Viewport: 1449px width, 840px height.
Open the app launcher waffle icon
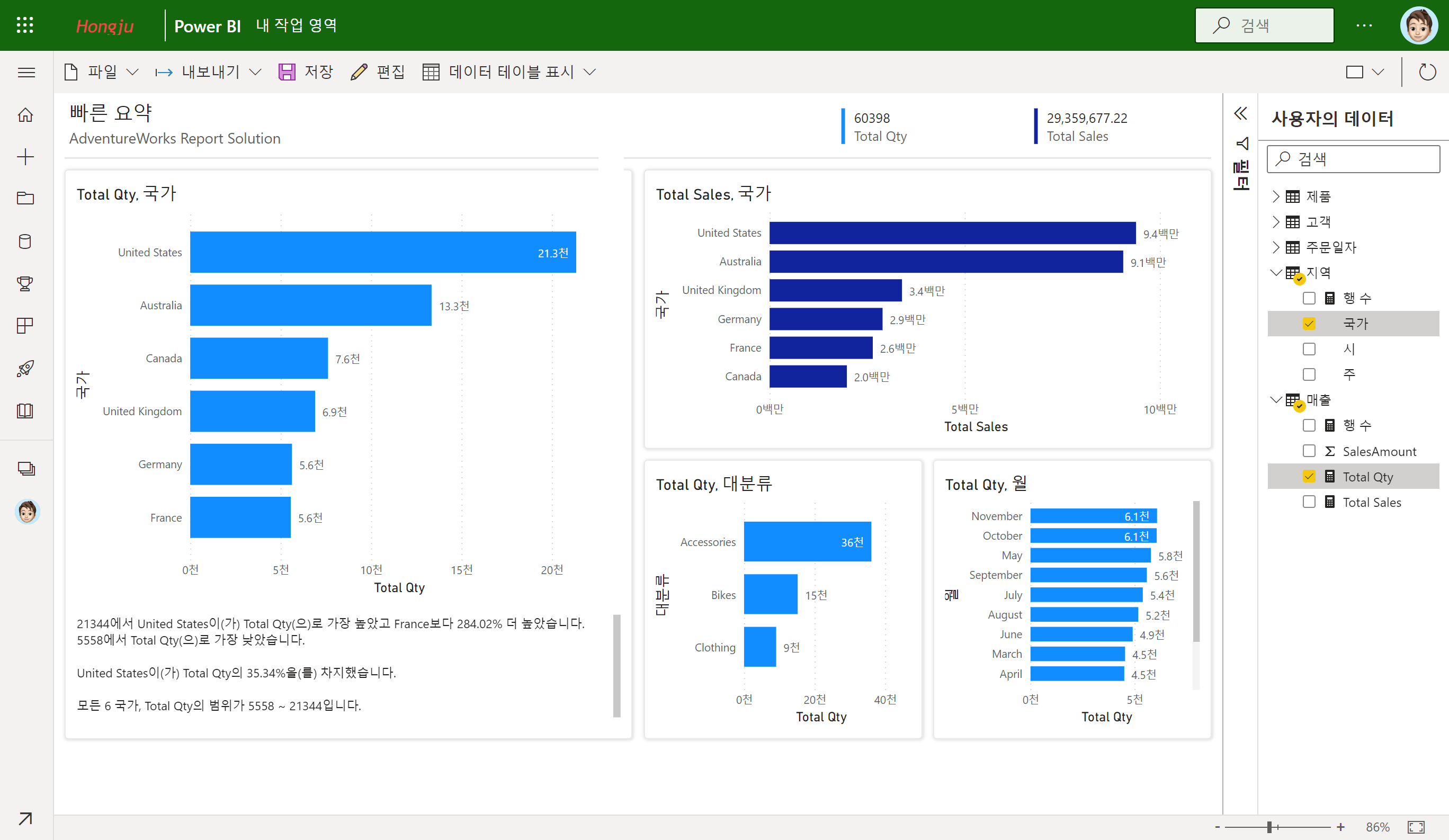(25, 25)
